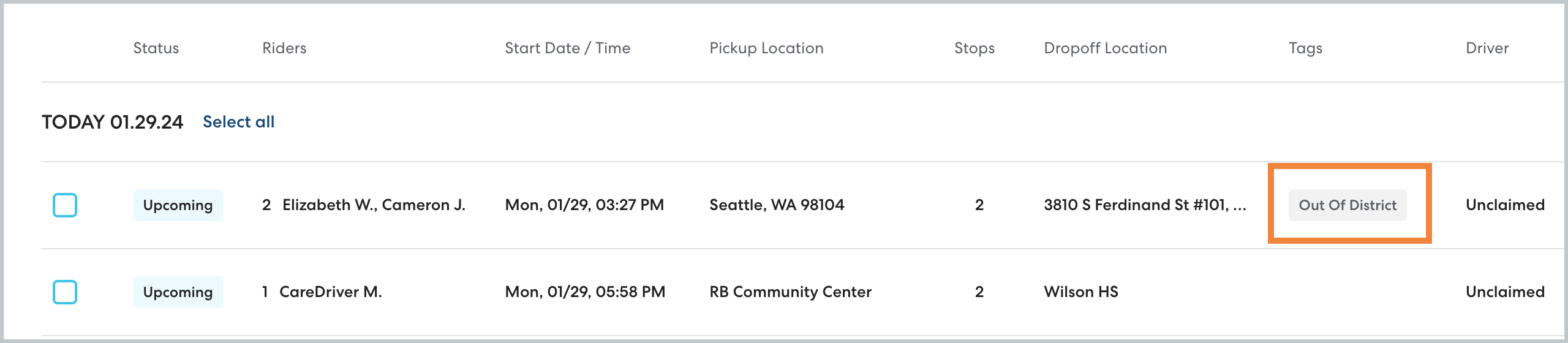
Task: Click pickup location Seattle, WA 98104
Action: pyautogui.click(x=777, y=205)
